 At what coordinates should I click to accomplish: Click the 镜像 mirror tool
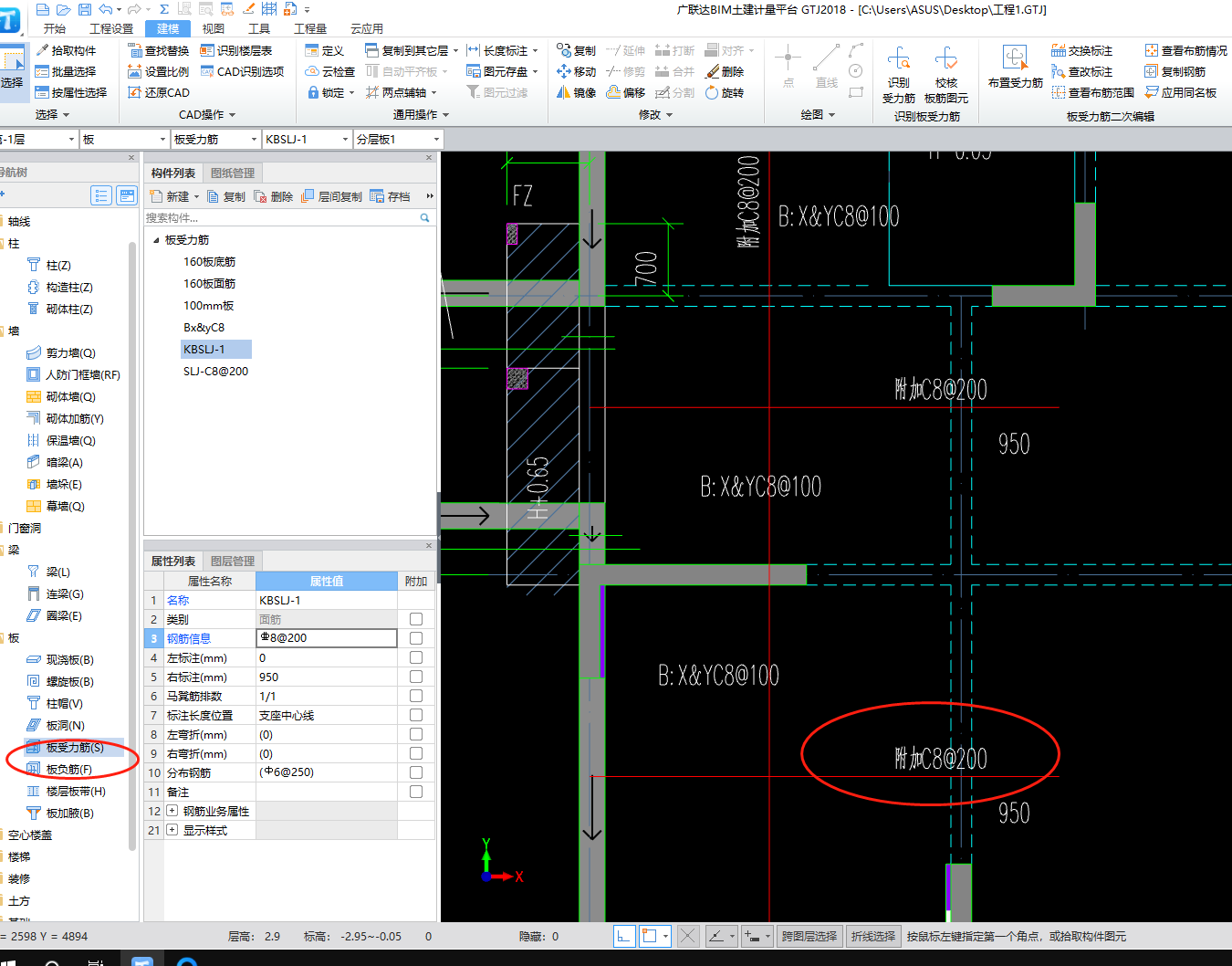point(577,92)
